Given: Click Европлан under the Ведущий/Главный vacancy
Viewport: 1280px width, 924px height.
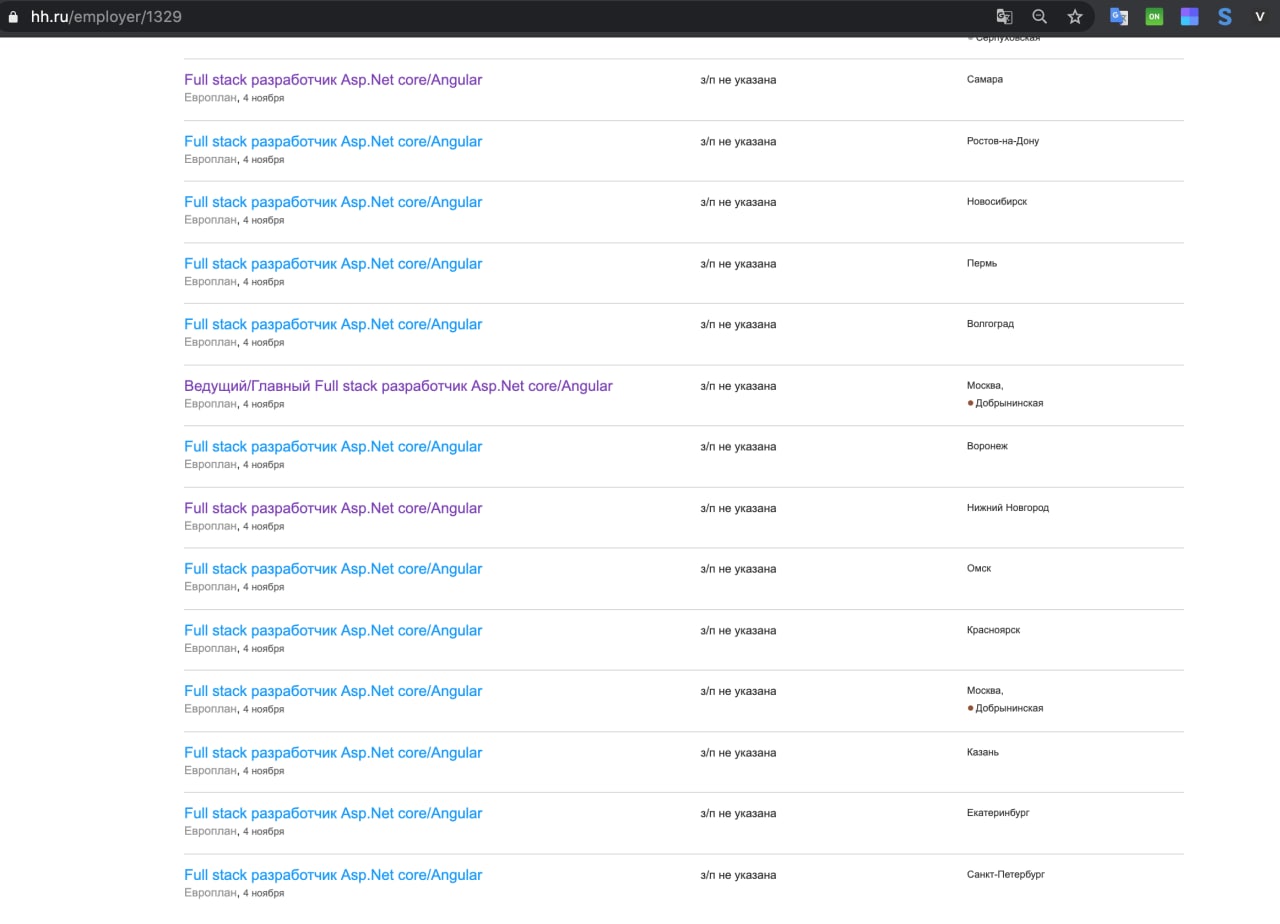Looking at the screenshot, I should click(x=210, y=404).
